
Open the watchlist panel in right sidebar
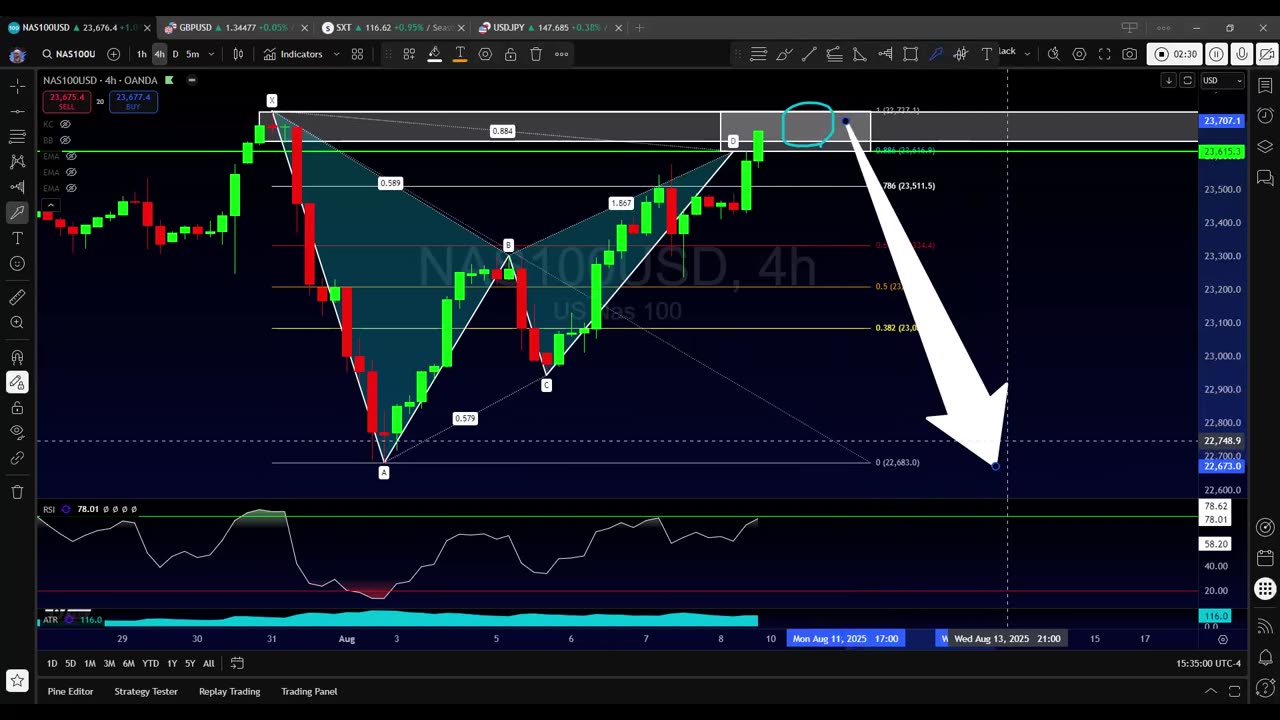[x=1265, y=87]
